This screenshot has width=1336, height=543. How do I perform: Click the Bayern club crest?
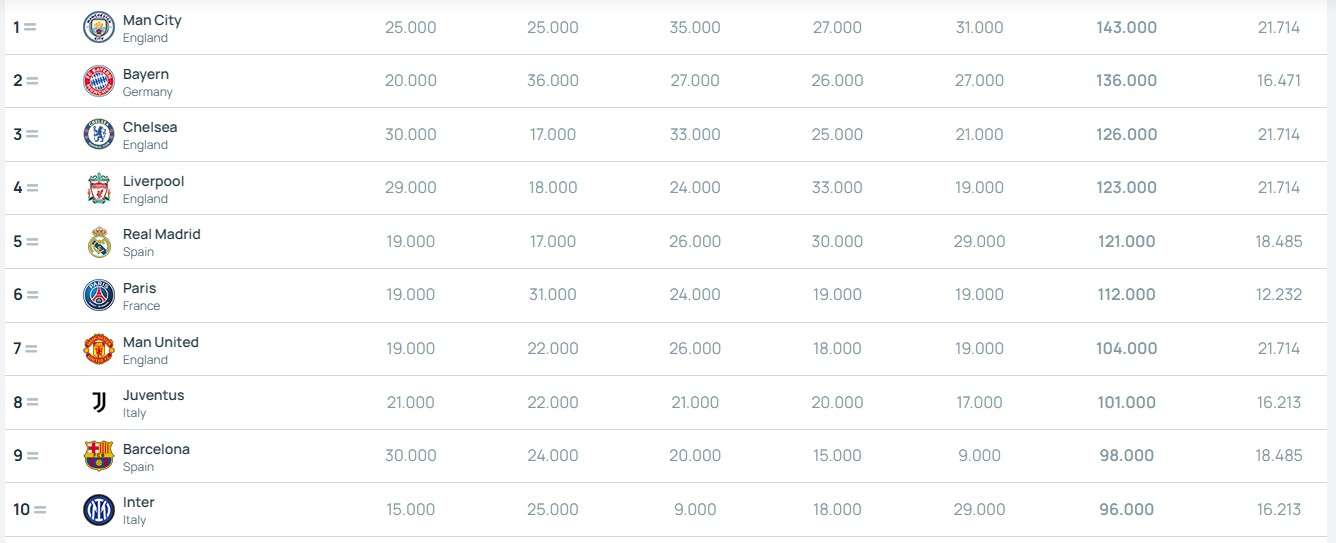[x=98, y=81]
